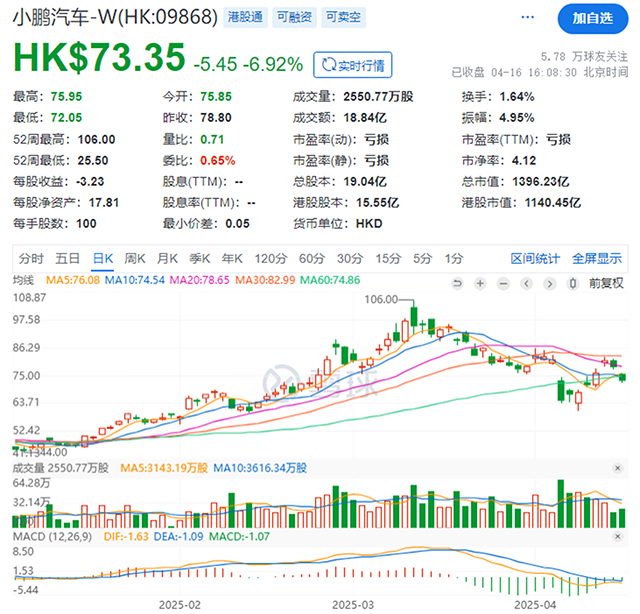Viewport: 640px width, 614px height.
Task: Switch to the 1分 interval tab
Action: click(x=454, y=258)
